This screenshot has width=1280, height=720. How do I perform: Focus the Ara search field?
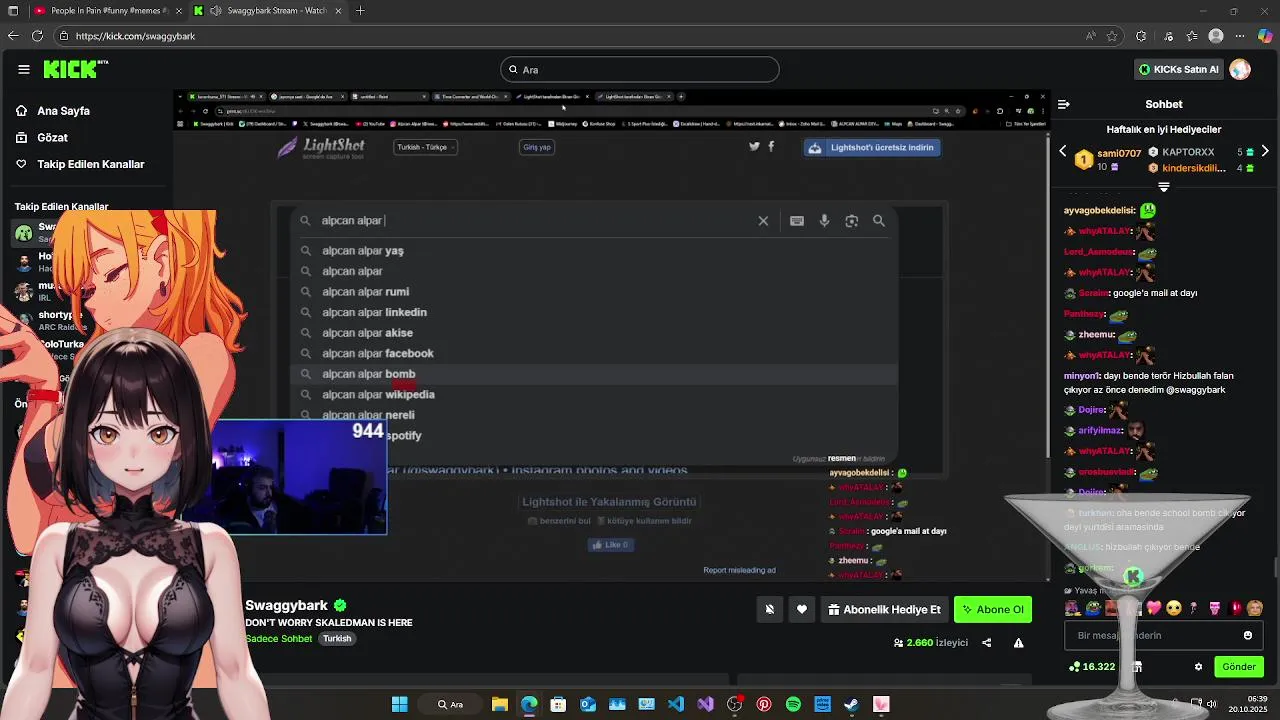[640, 69]
